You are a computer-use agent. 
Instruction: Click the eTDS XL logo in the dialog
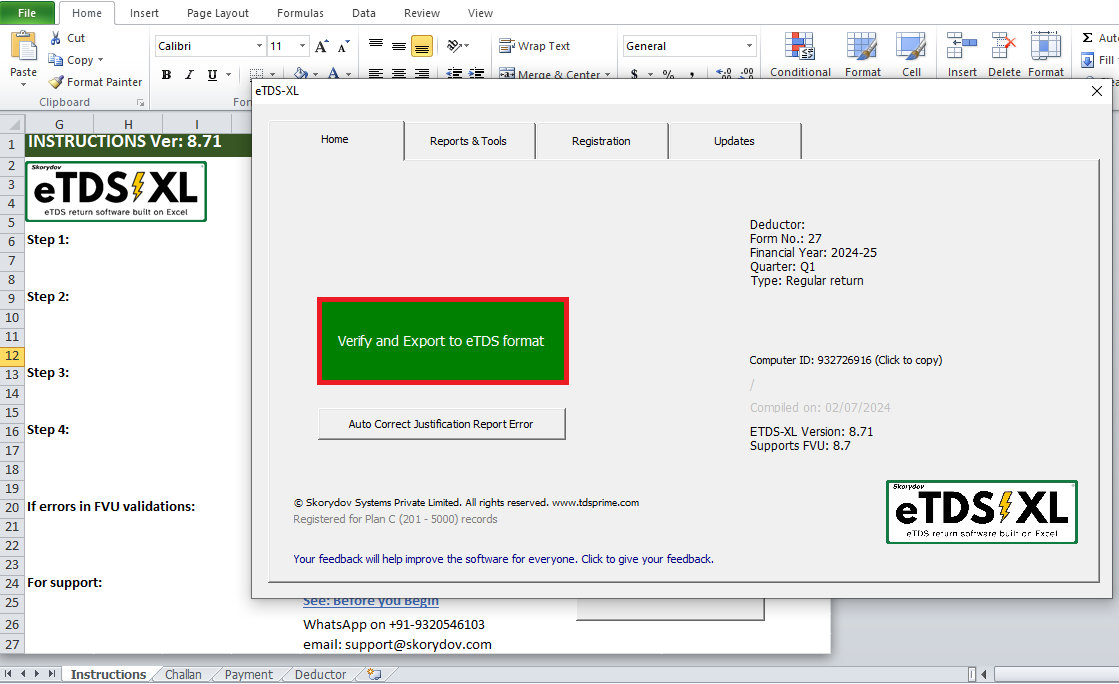[981, 512]
